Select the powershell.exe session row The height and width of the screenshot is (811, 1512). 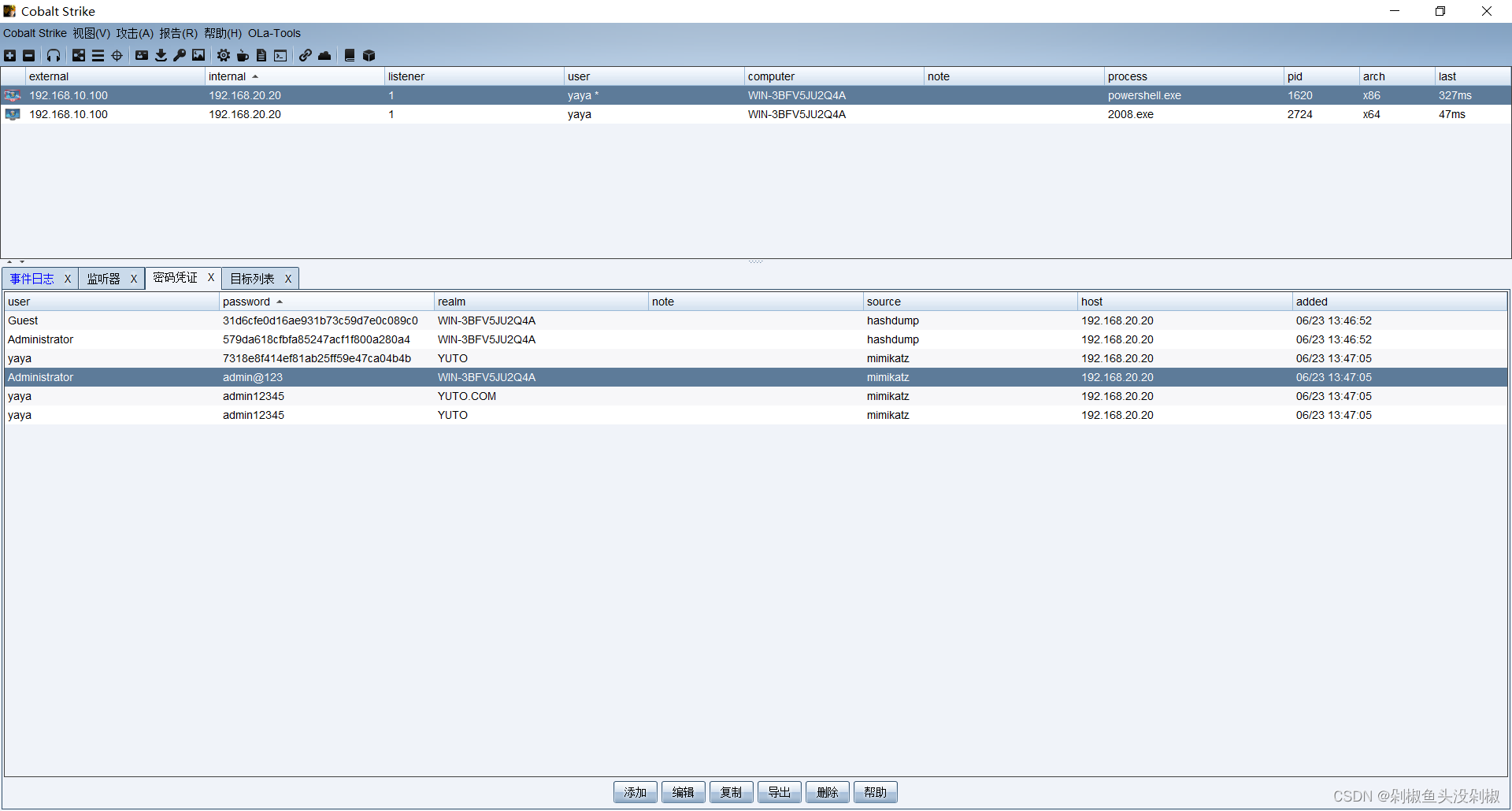(x=755, y=95)
